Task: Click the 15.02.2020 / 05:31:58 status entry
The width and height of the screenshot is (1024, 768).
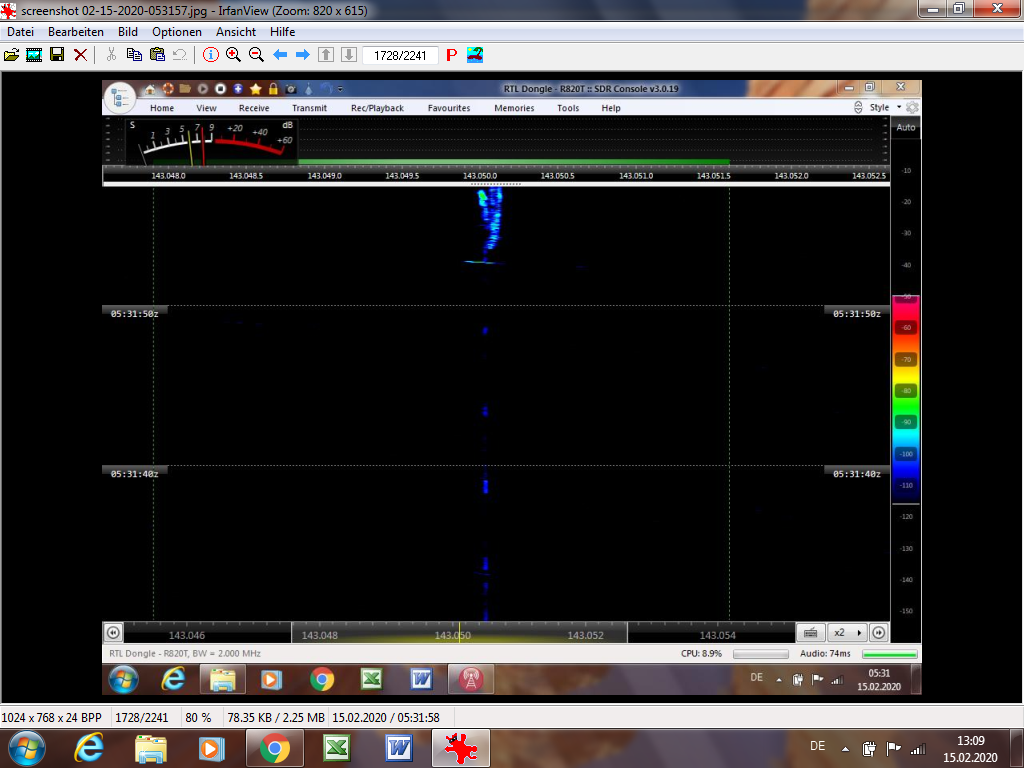Action: pos(386,717)
